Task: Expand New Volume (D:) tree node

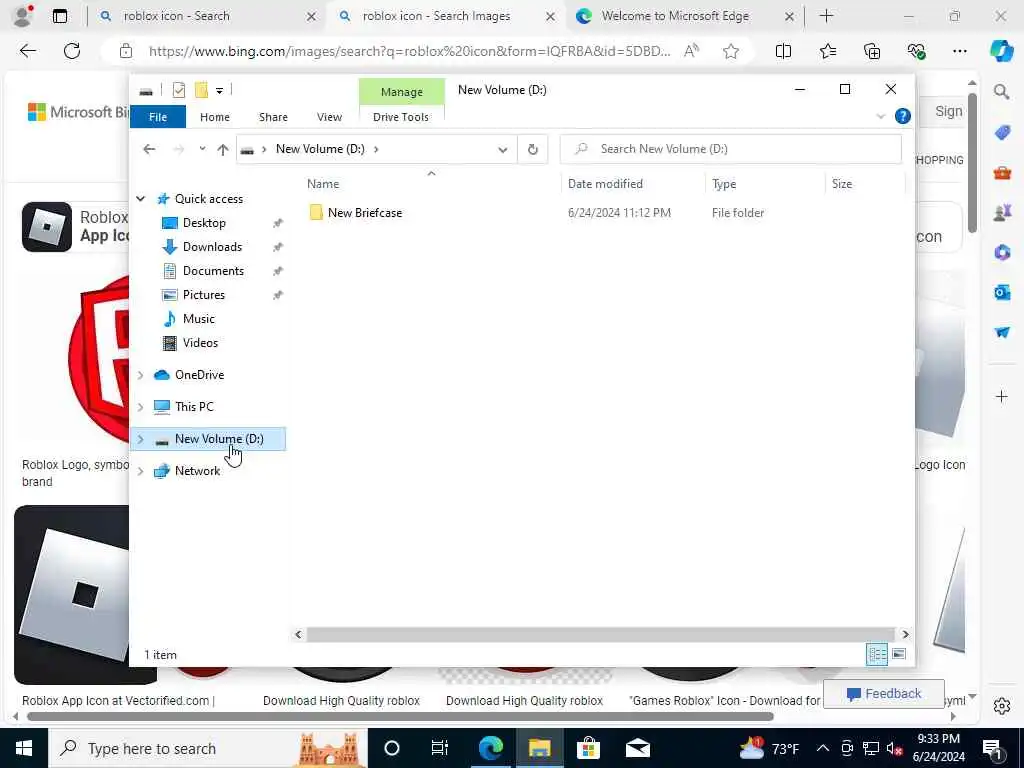Action: click(140, 439)
